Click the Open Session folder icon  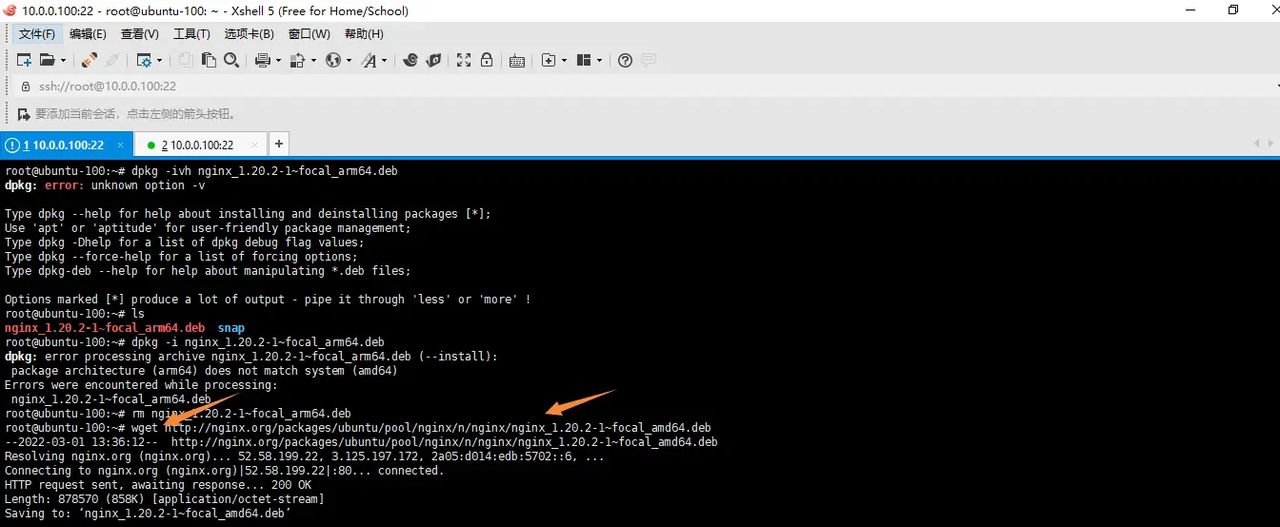pos(47,60)
